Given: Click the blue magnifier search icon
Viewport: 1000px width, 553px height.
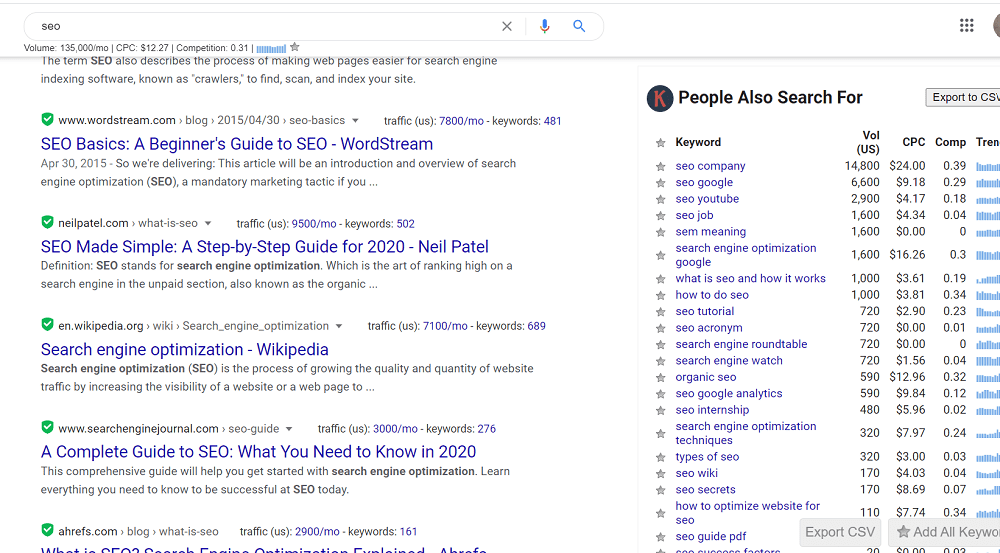Looking at the screenshot, I should (579, 26).
